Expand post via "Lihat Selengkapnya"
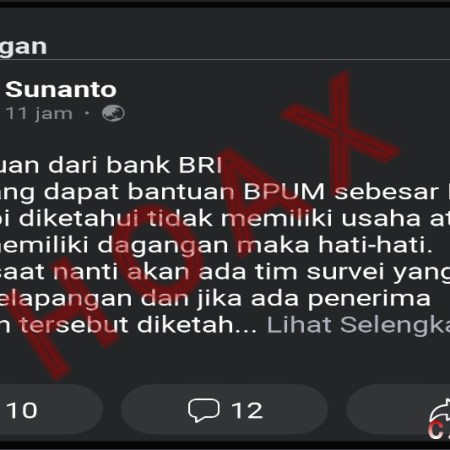This screenshot has width=450, height=450. [x=358, y=324]
